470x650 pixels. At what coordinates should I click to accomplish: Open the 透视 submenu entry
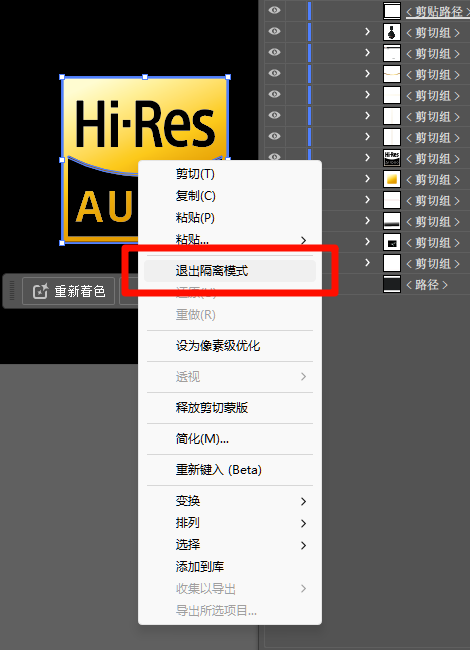tap(230, 376)
